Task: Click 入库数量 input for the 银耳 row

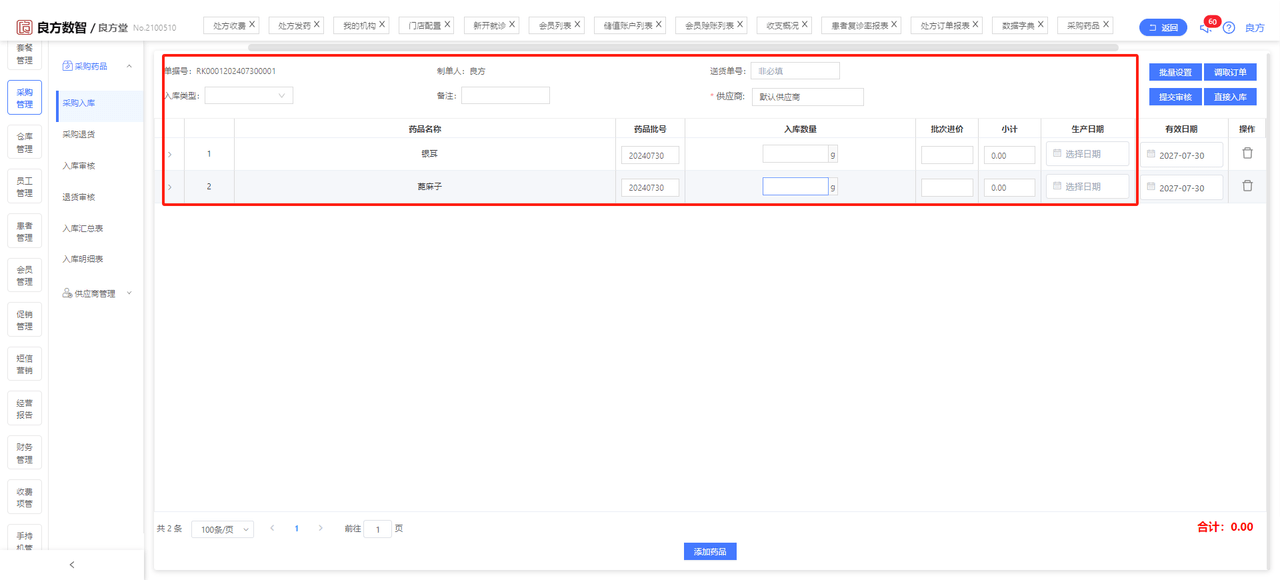Action: (x=795, y=154)
